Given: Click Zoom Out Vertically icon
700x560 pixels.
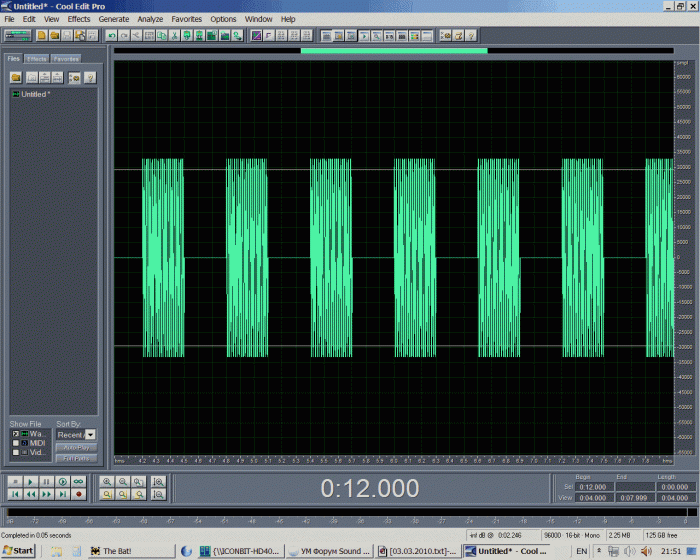Looking at the screenshot, I should tap(158, 494).
